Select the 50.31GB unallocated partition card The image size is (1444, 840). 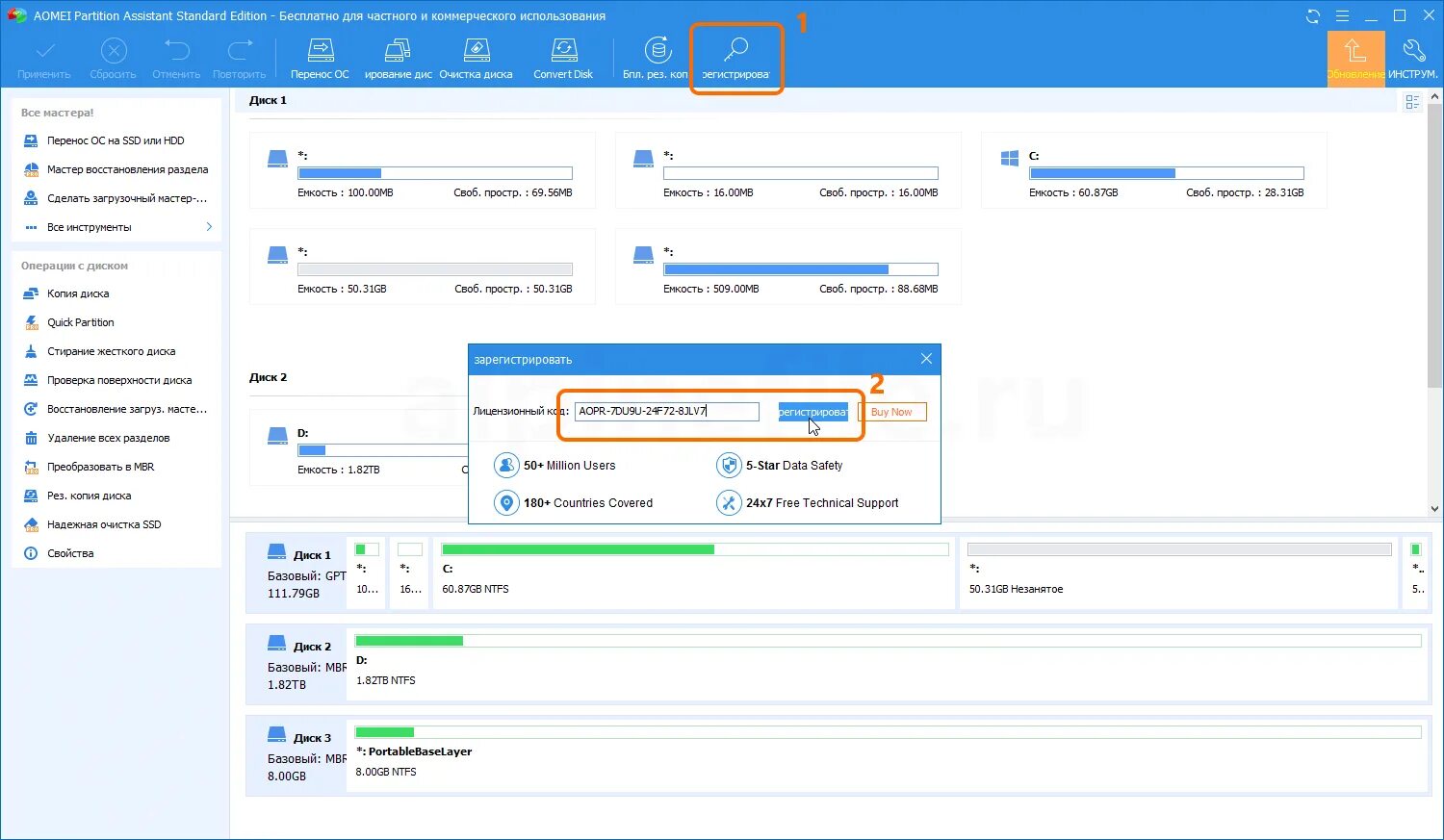tap(422, 267)
